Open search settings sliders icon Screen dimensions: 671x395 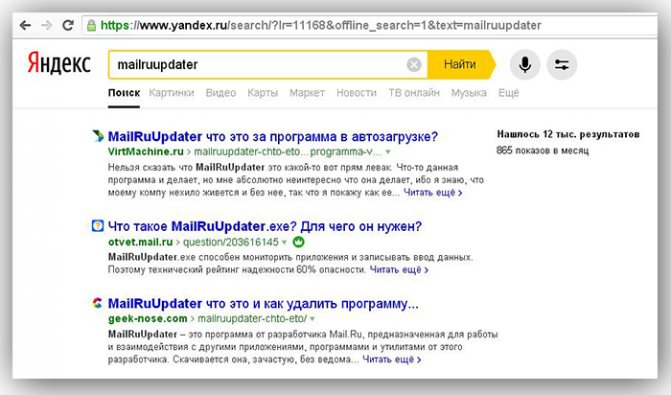pos(561,65)
